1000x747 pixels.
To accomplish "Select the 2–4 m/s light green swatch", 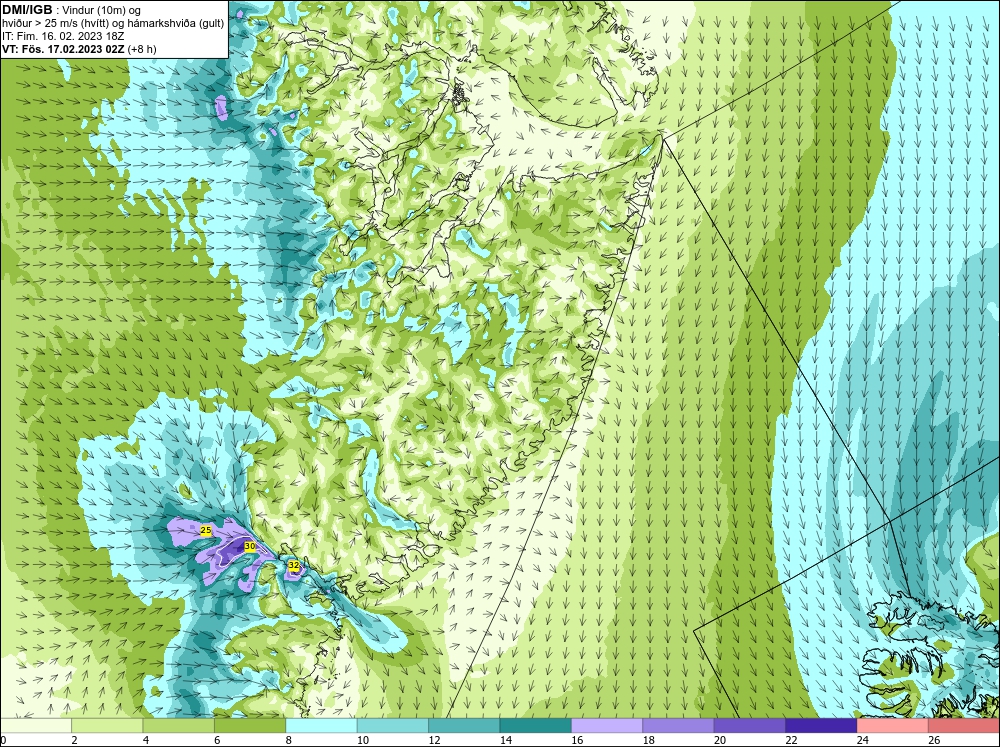I will point(107,725).
